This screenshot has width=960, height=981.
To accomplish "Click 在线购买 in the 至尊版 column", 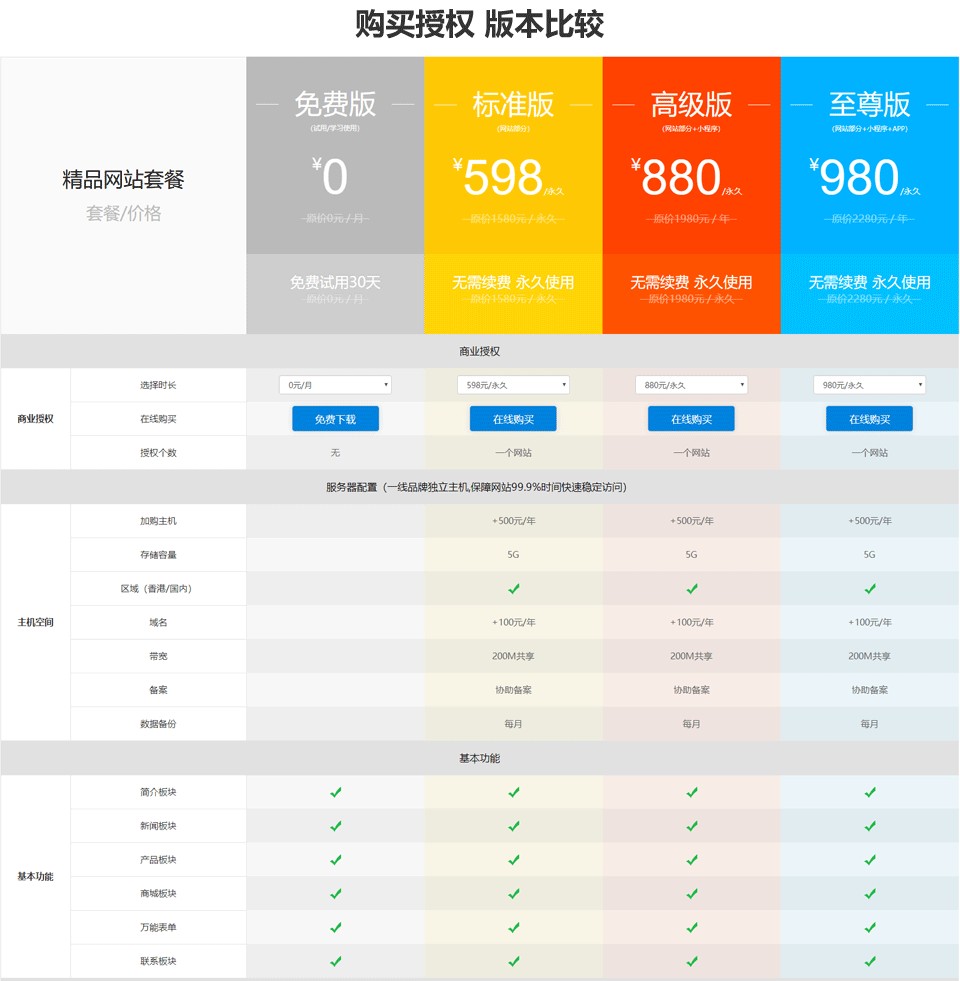I will [x=869, y=419].
